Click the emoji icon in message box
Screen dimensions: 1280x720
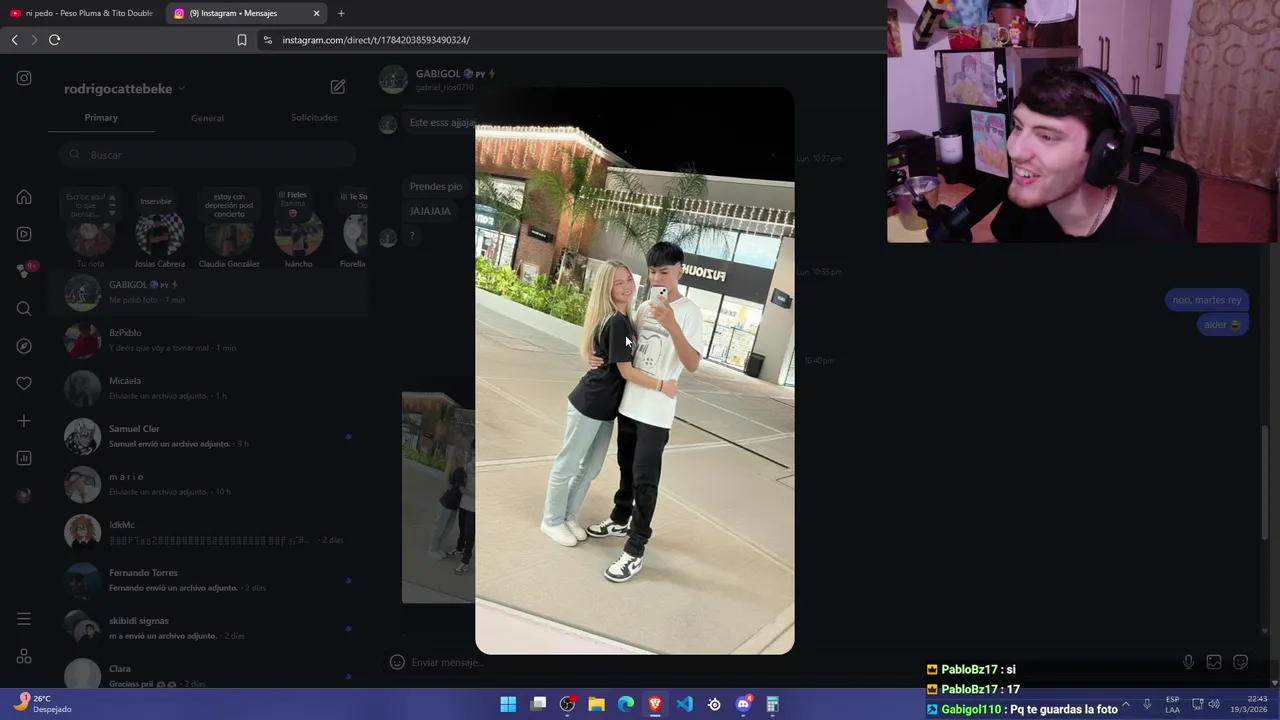click(397, 662)
